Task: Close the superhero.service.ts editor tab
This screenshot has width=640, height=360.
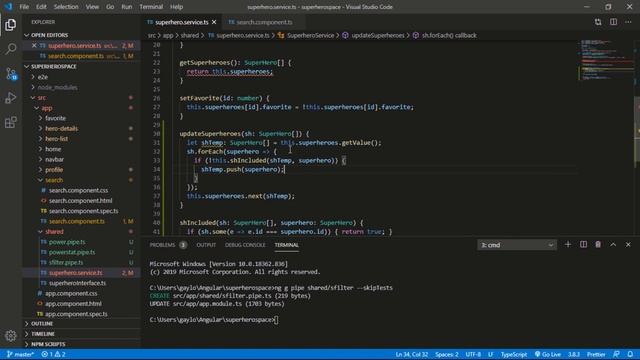Action: pyautogui.click(x=214, y=22)
